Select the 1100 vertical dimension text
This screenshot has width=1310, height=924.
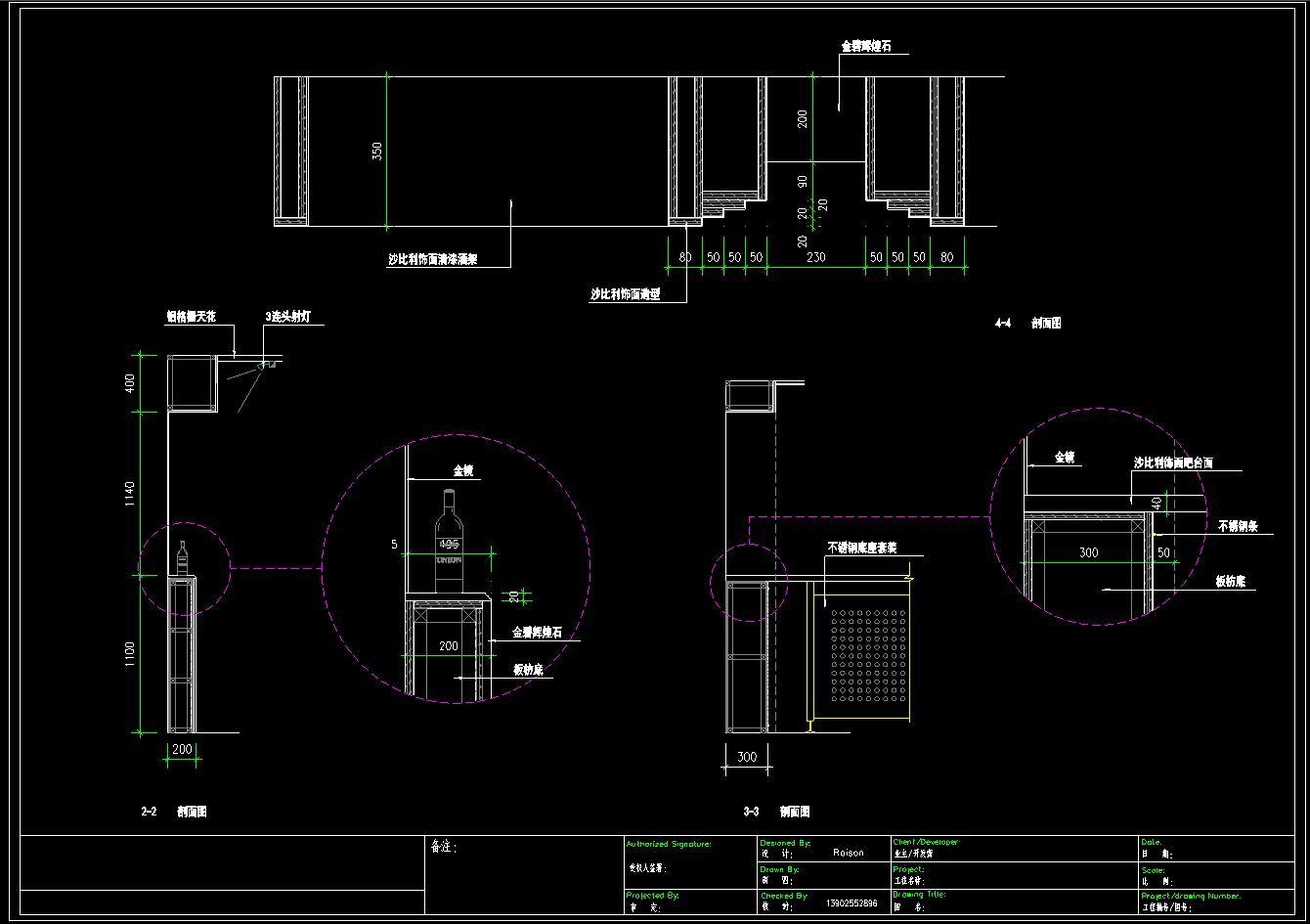(130, 654)
